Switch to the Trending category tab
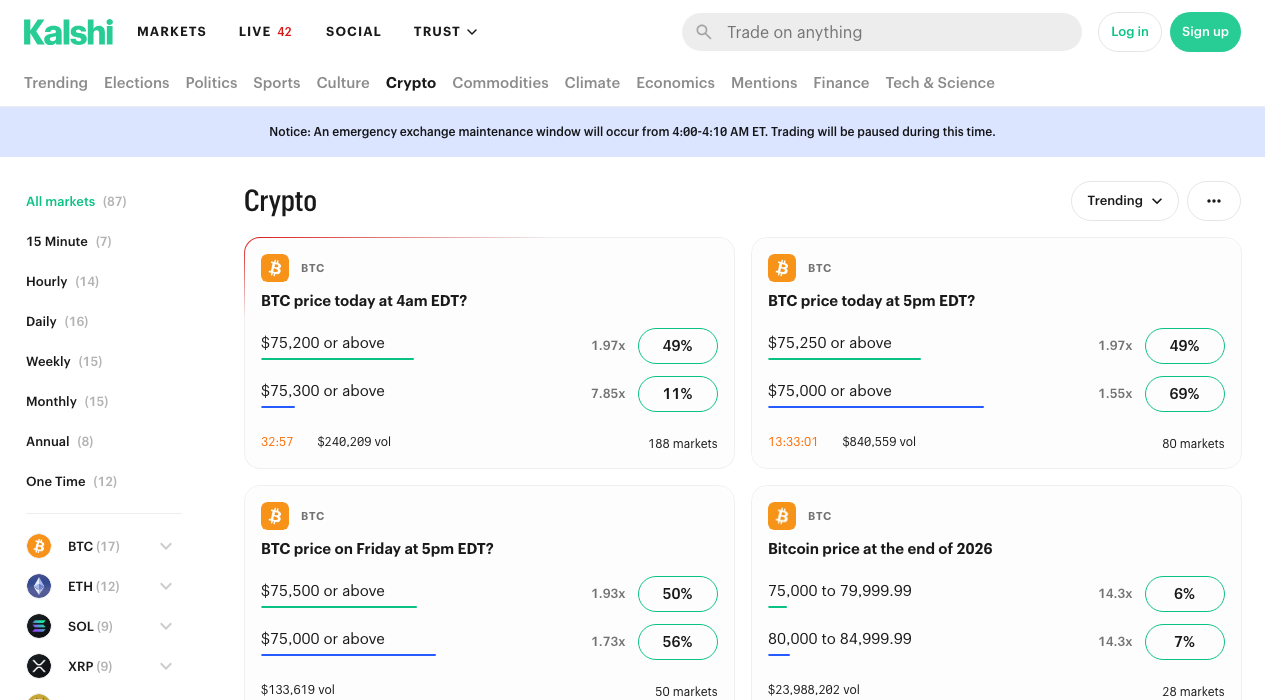 56,83
